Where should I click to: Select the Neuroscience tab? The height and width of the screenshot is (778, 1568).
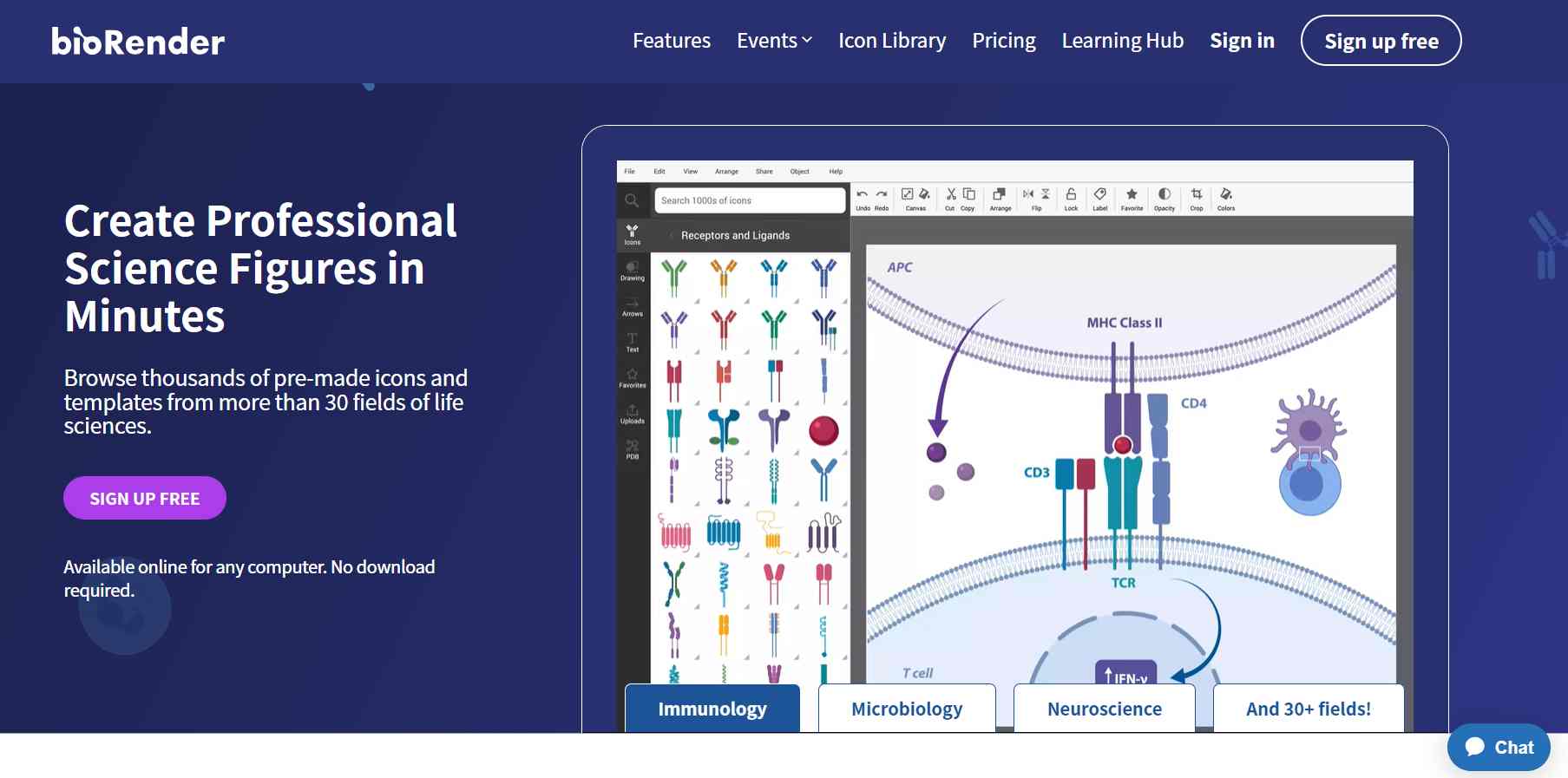coord(1104,709)
